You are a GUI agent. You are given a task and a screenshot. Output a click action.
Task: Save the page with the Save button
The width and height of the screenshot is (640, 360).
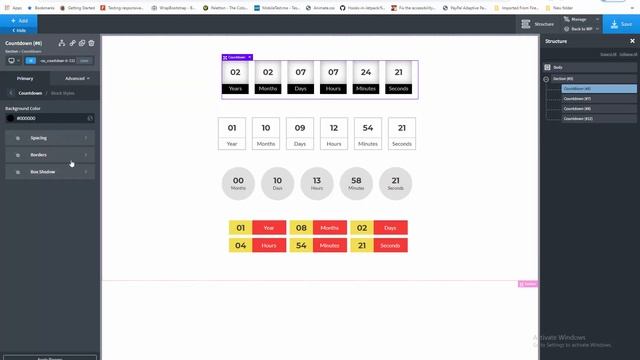(x=621, y=24)
